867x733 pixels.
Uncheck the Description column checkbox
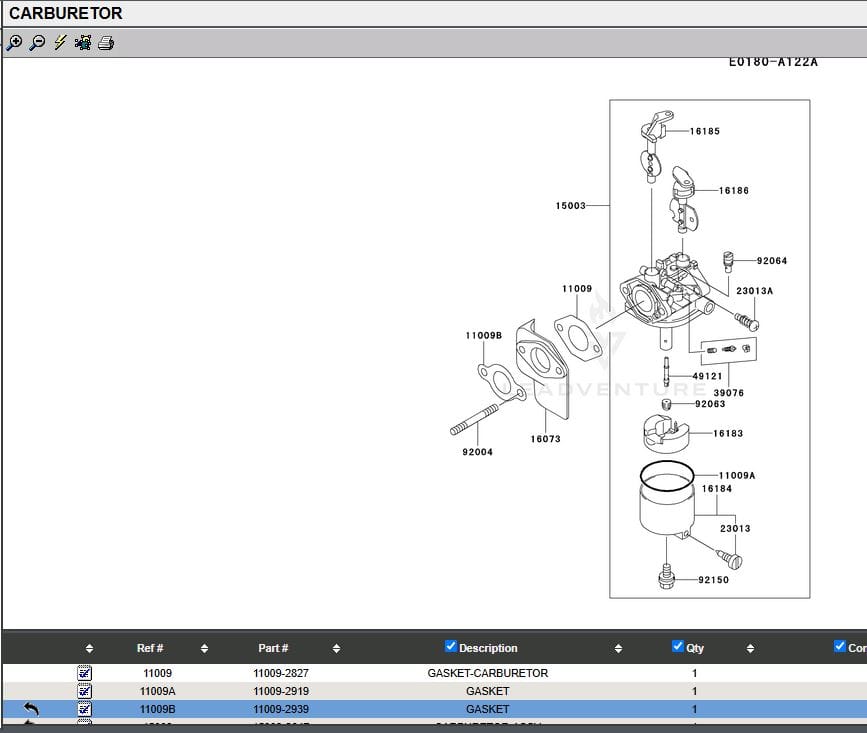[450, 647]
